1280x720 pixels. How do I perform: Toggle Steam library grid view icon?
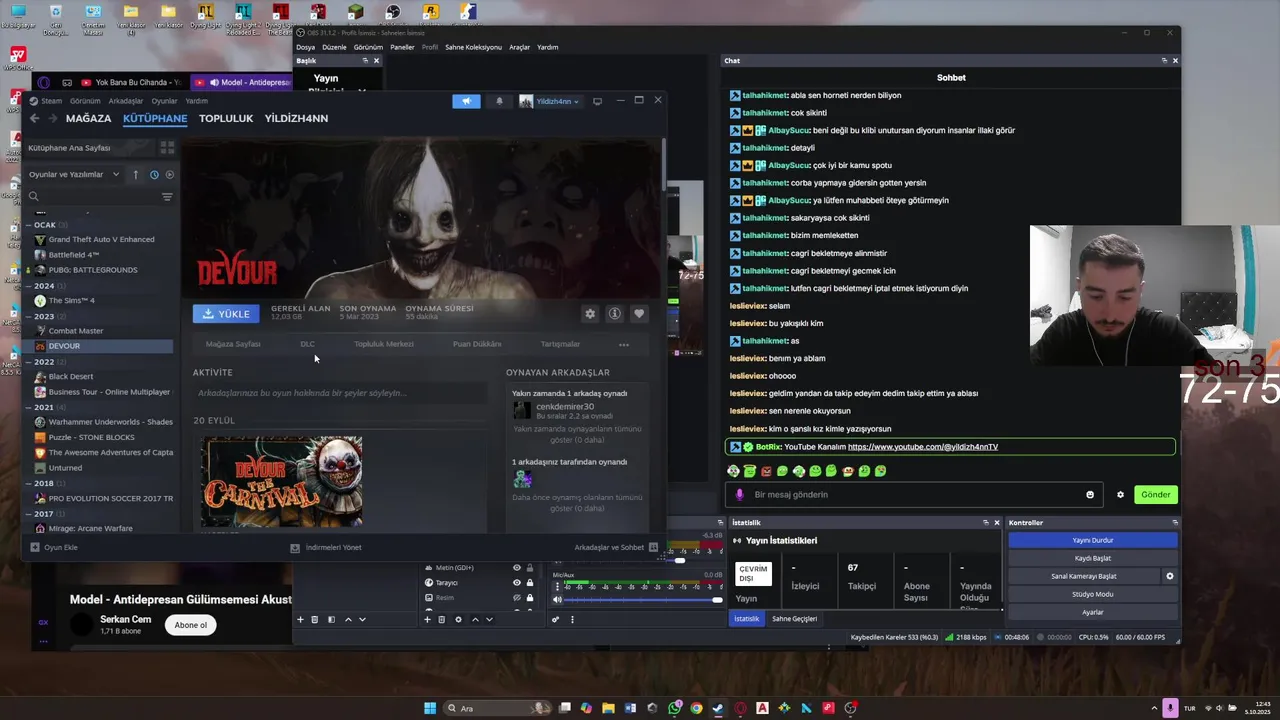click(167, 147)
